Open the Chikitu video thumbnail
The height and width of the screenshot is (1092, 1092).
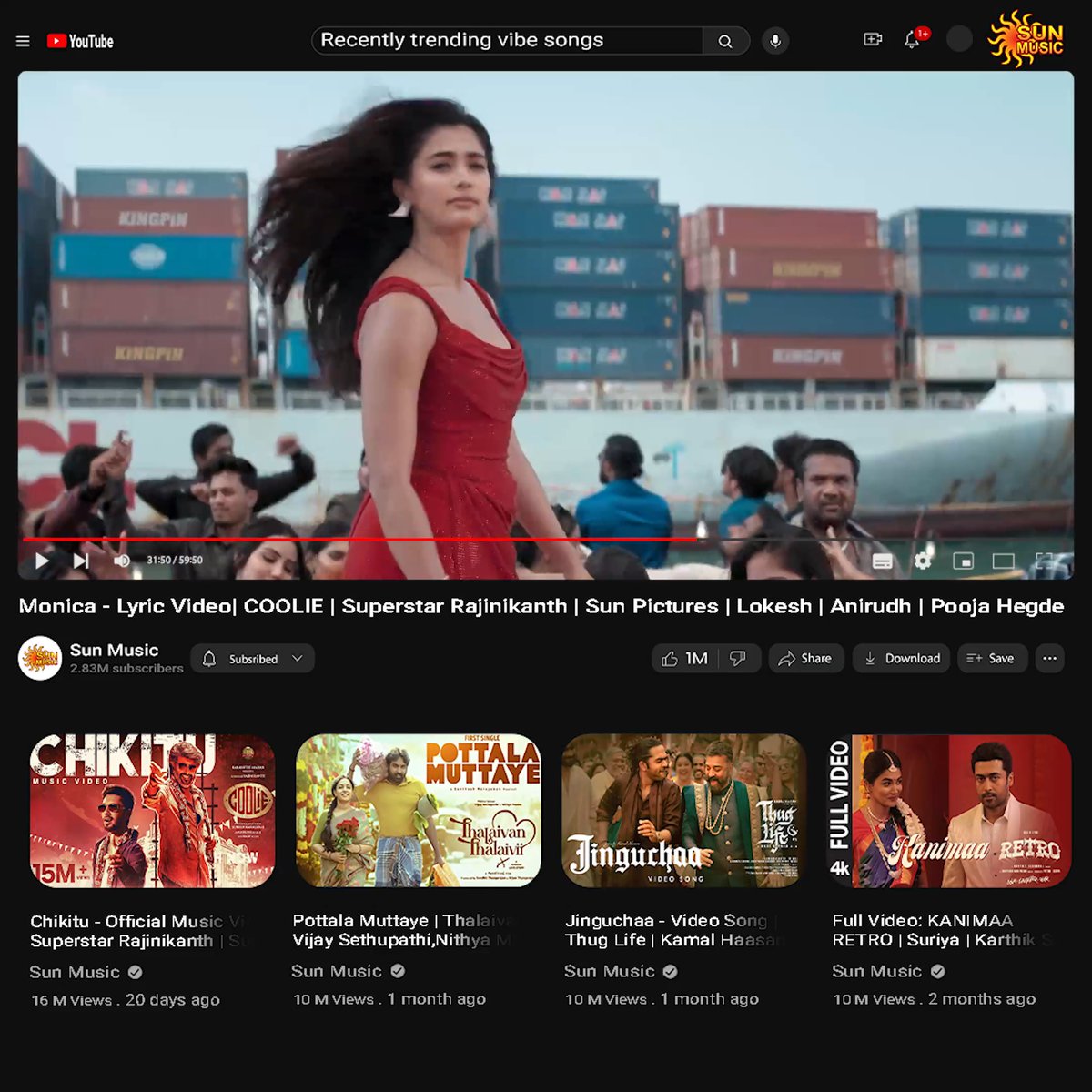pyautogui.click(x=152, y=811)
